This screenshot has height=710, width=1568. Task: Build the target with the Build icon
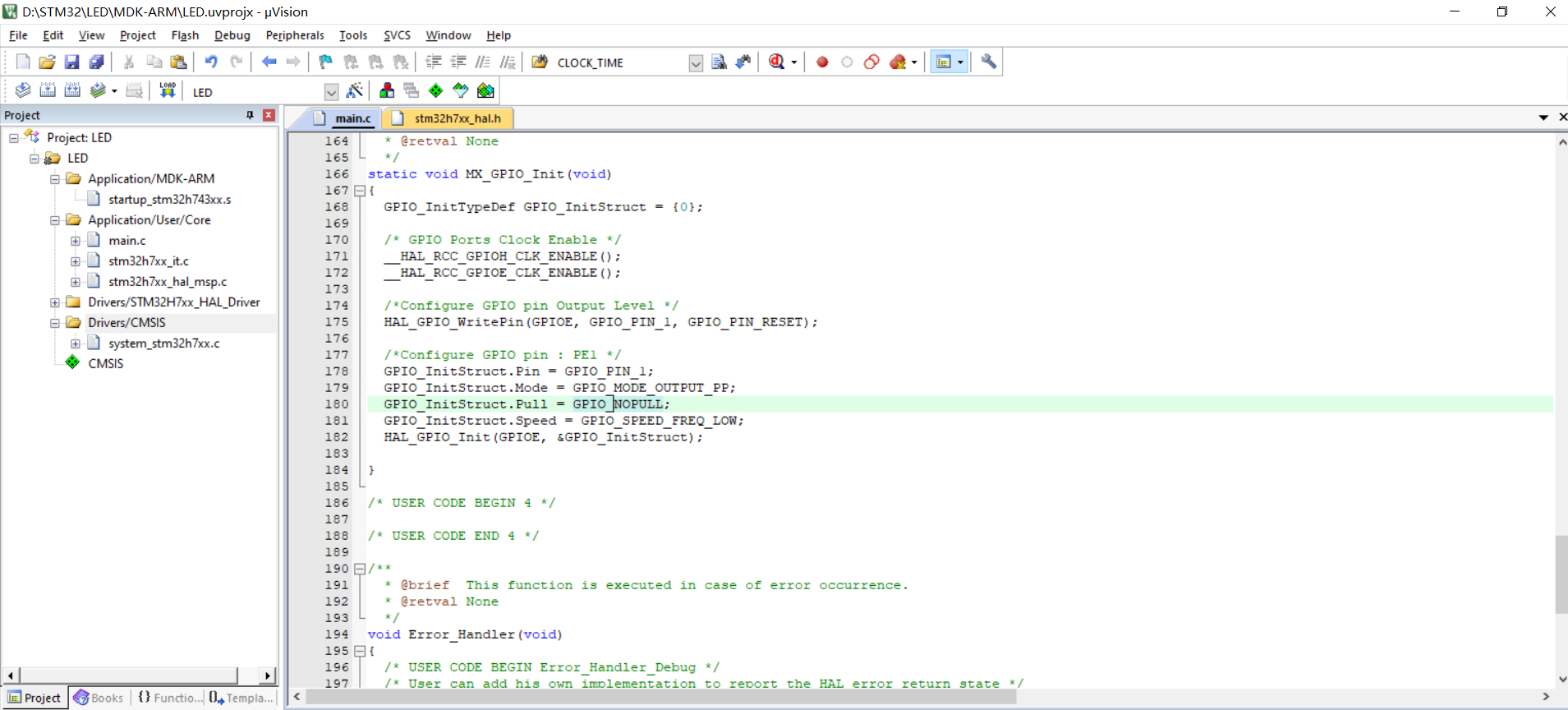point(48,90)
